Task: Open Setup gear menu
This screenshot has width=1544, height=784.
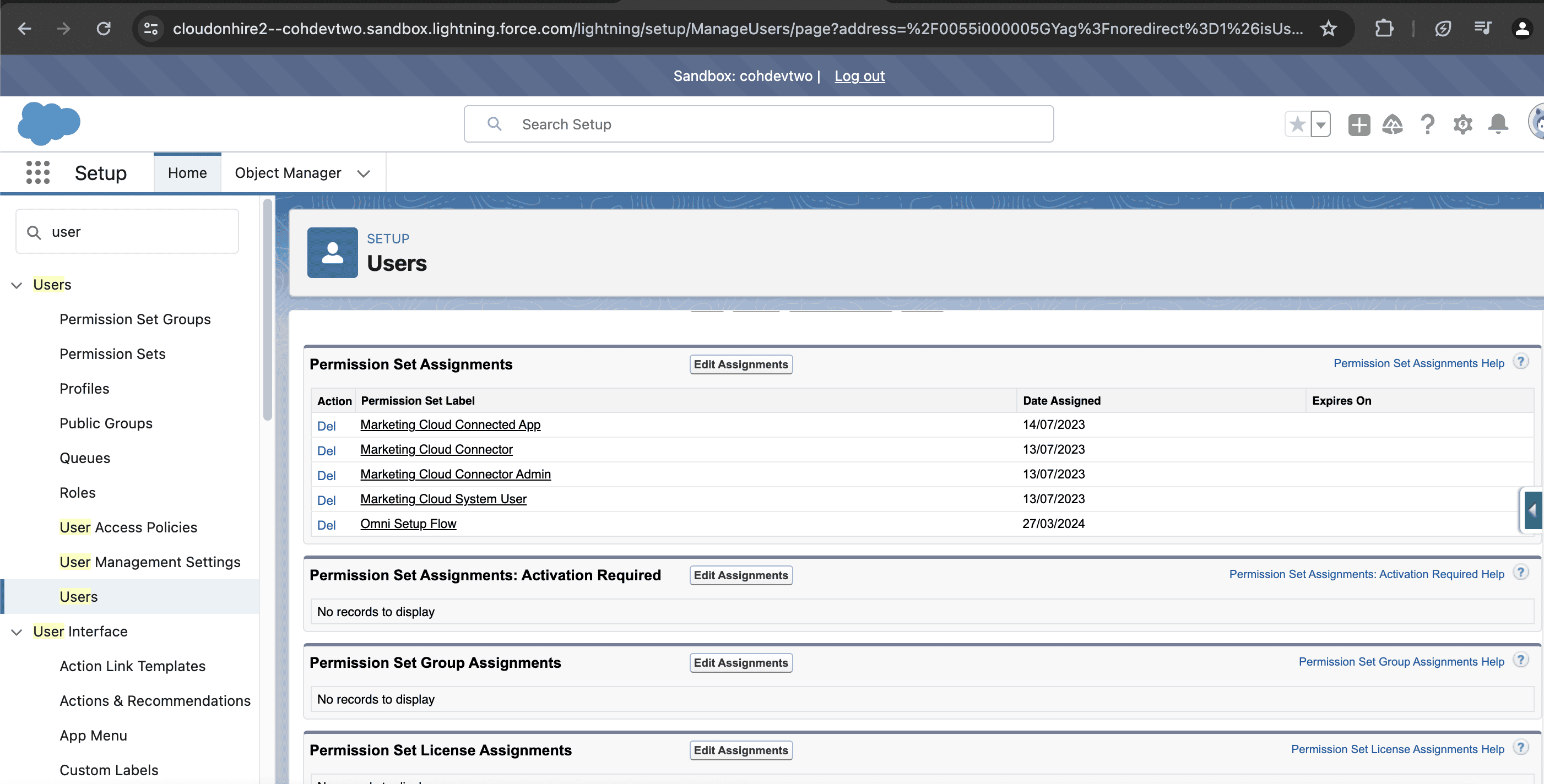Action: (x=1462, y=124)
